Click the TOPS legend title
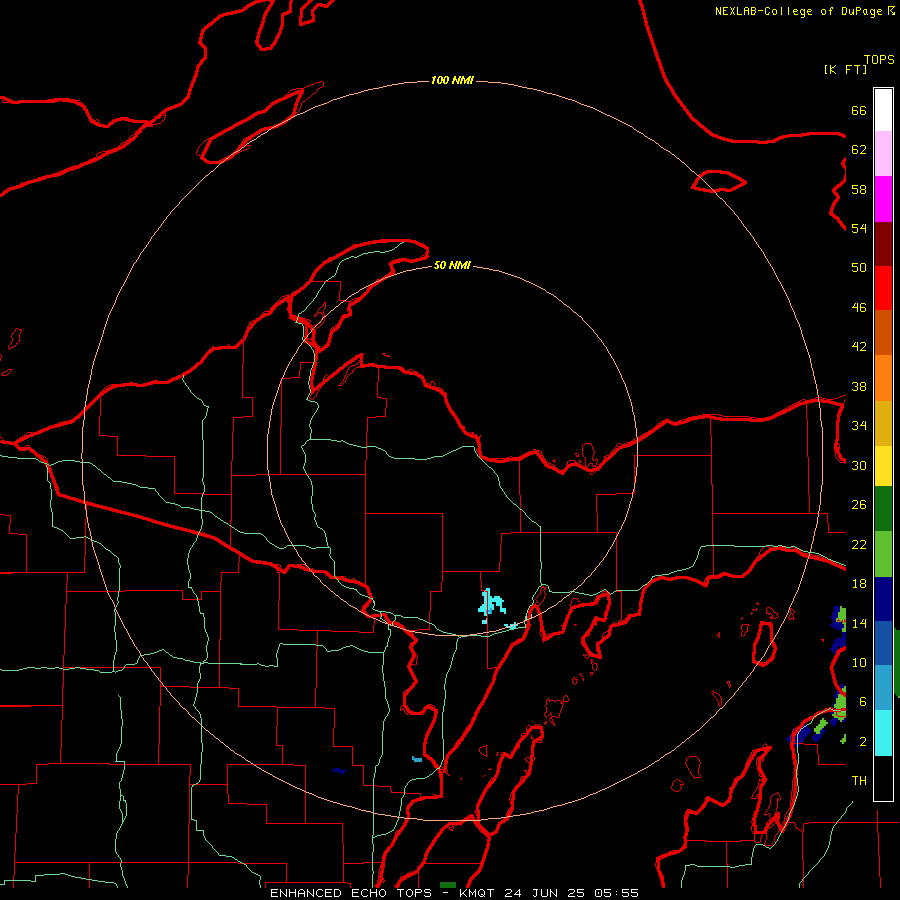Screen dimensions: 900x900 coord(879,59)
